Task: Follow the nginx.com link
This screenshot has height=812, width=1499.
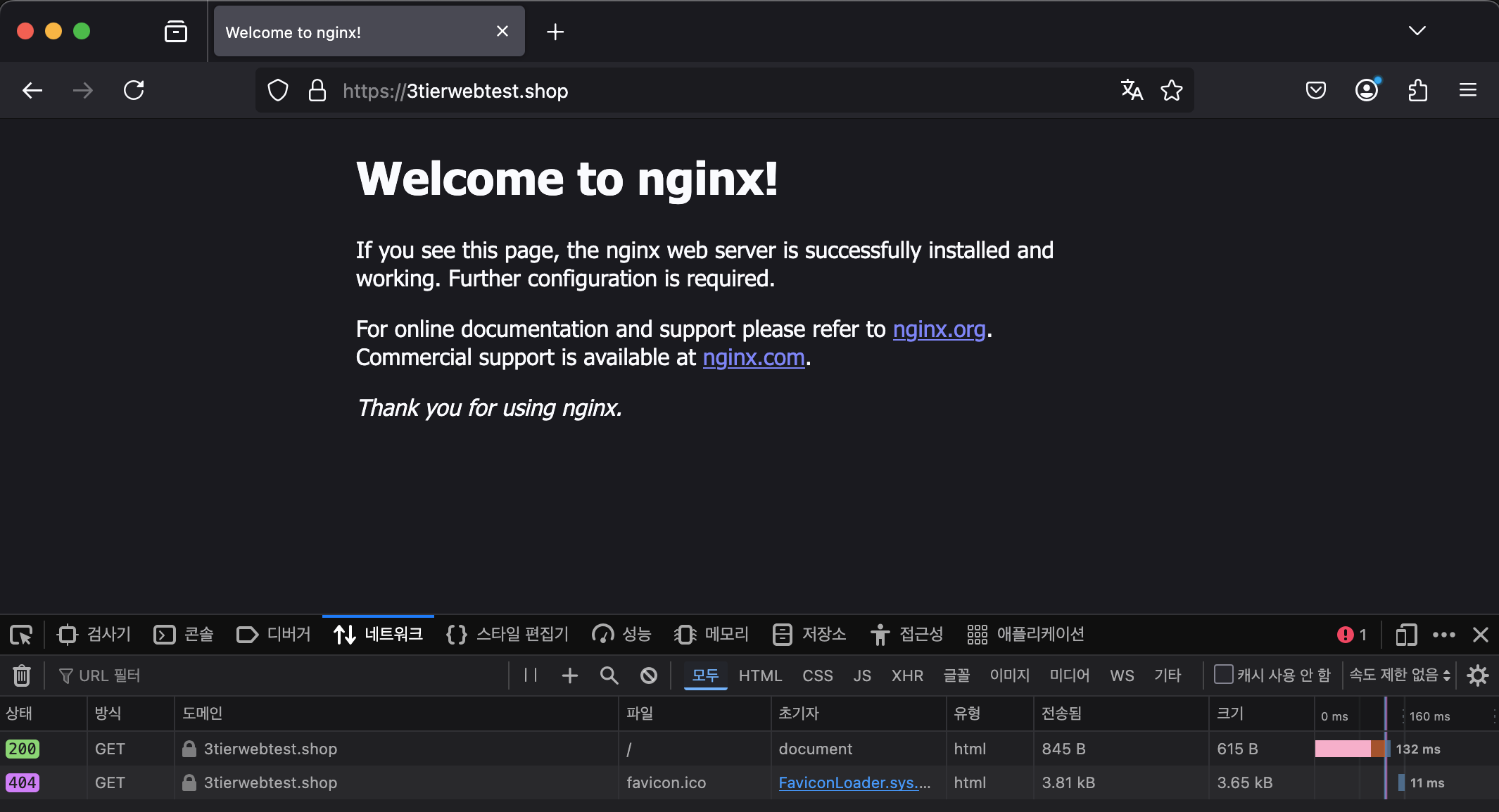Action: (x=754, y=357)
